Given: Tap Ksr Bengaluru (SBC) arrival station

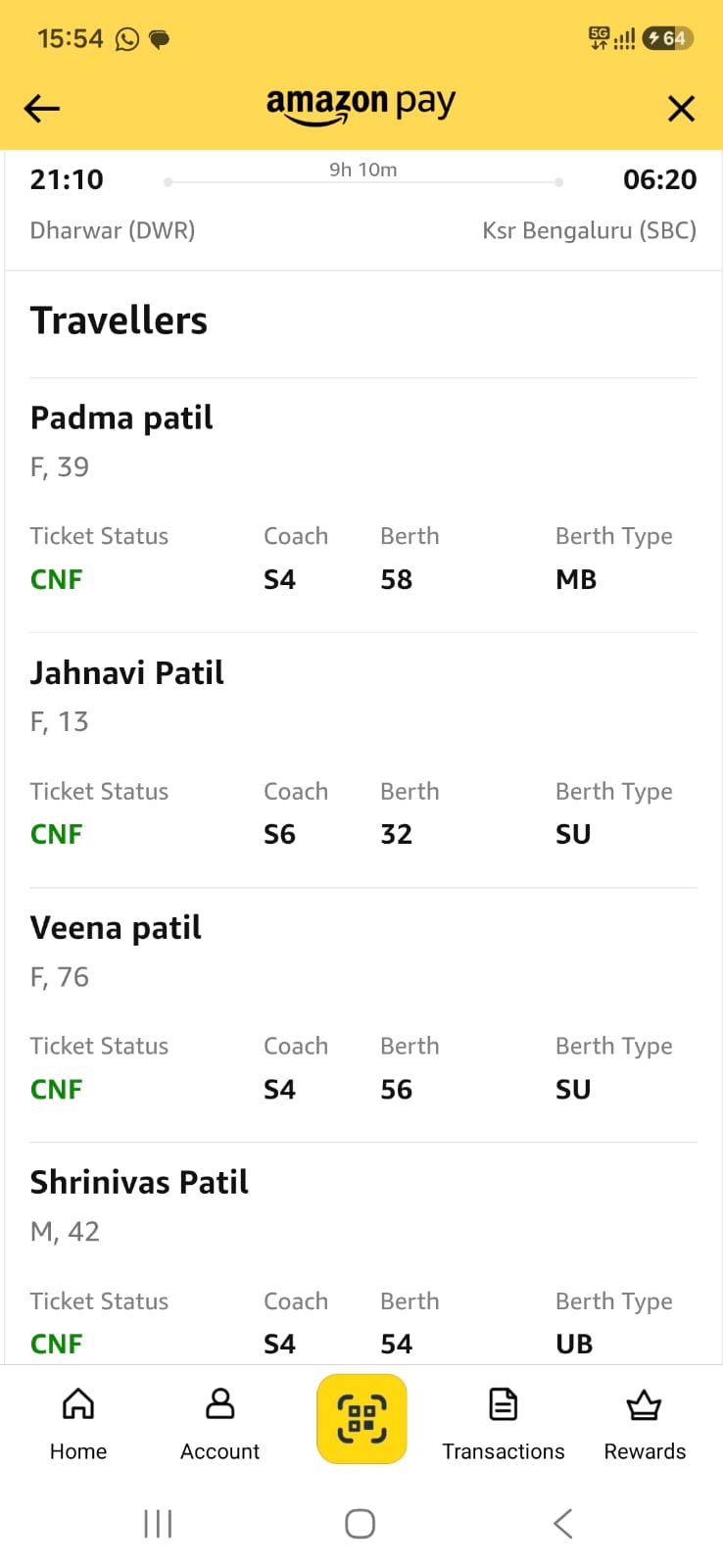Looking at the screenshot, I should click(590, 230).
